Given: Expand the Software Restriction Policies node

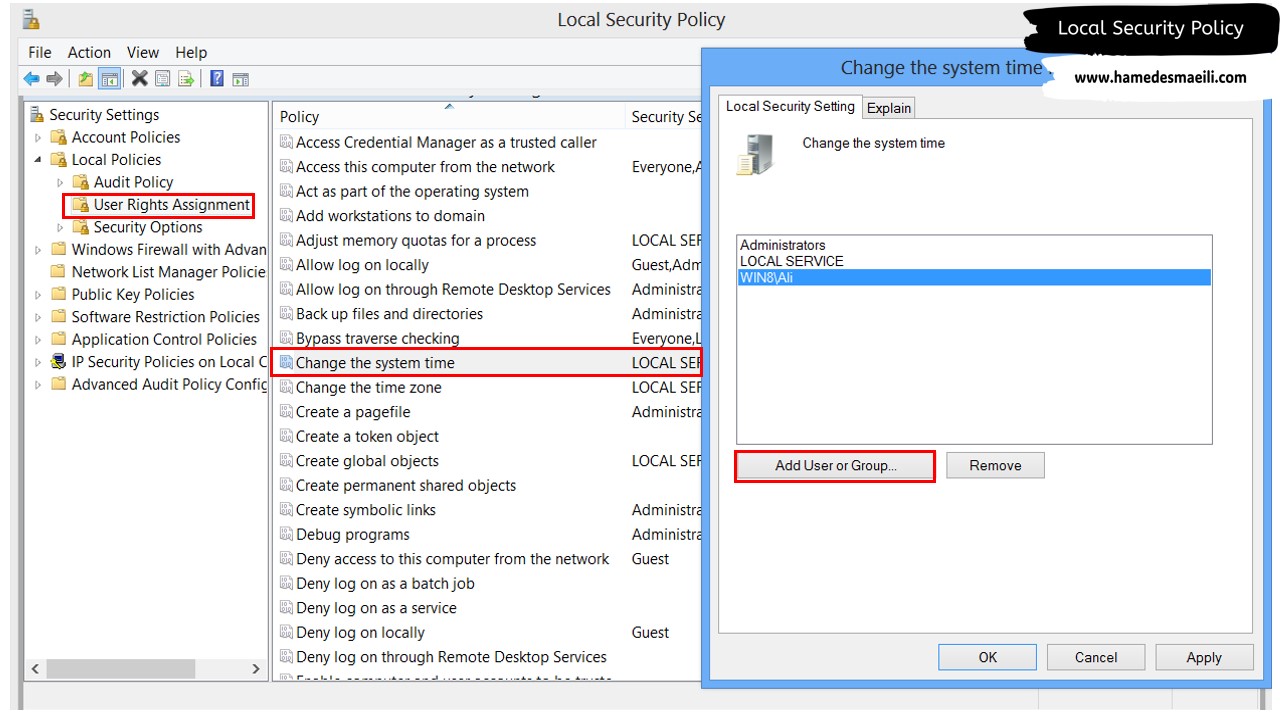Looking at the screenshot, I should tap(38, 317).
